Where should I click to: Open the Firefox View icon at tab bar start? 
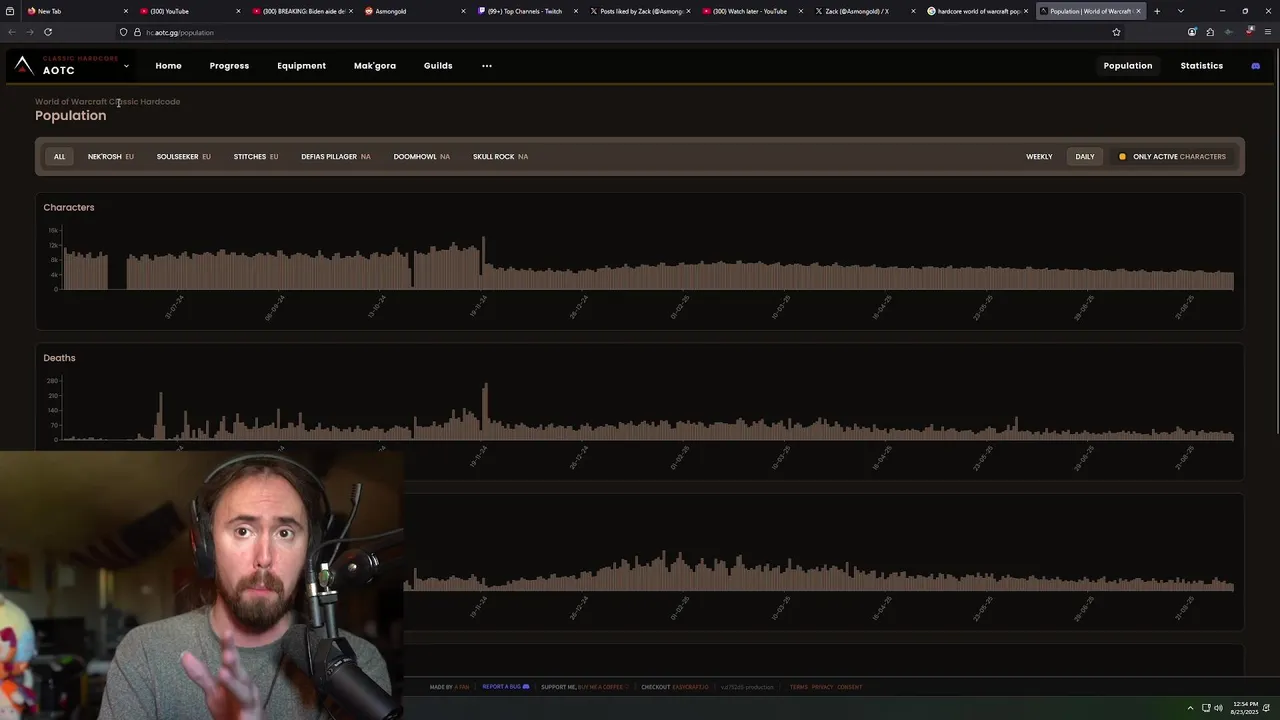click(10, 11)
